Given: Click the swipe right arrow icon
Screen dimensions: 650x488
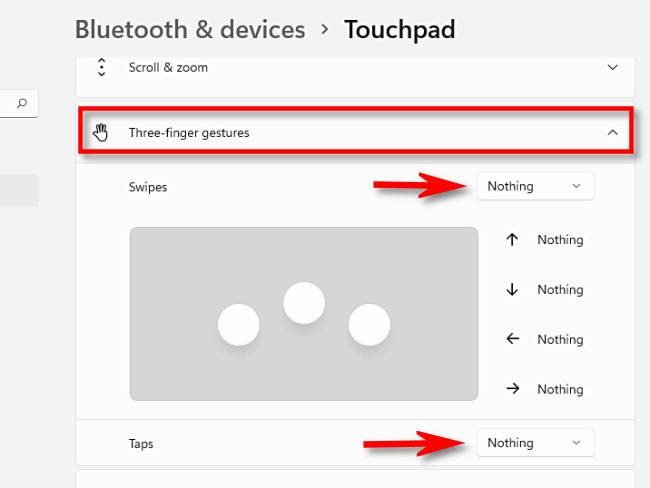Looking at the screenshot, I should [513, 389].
